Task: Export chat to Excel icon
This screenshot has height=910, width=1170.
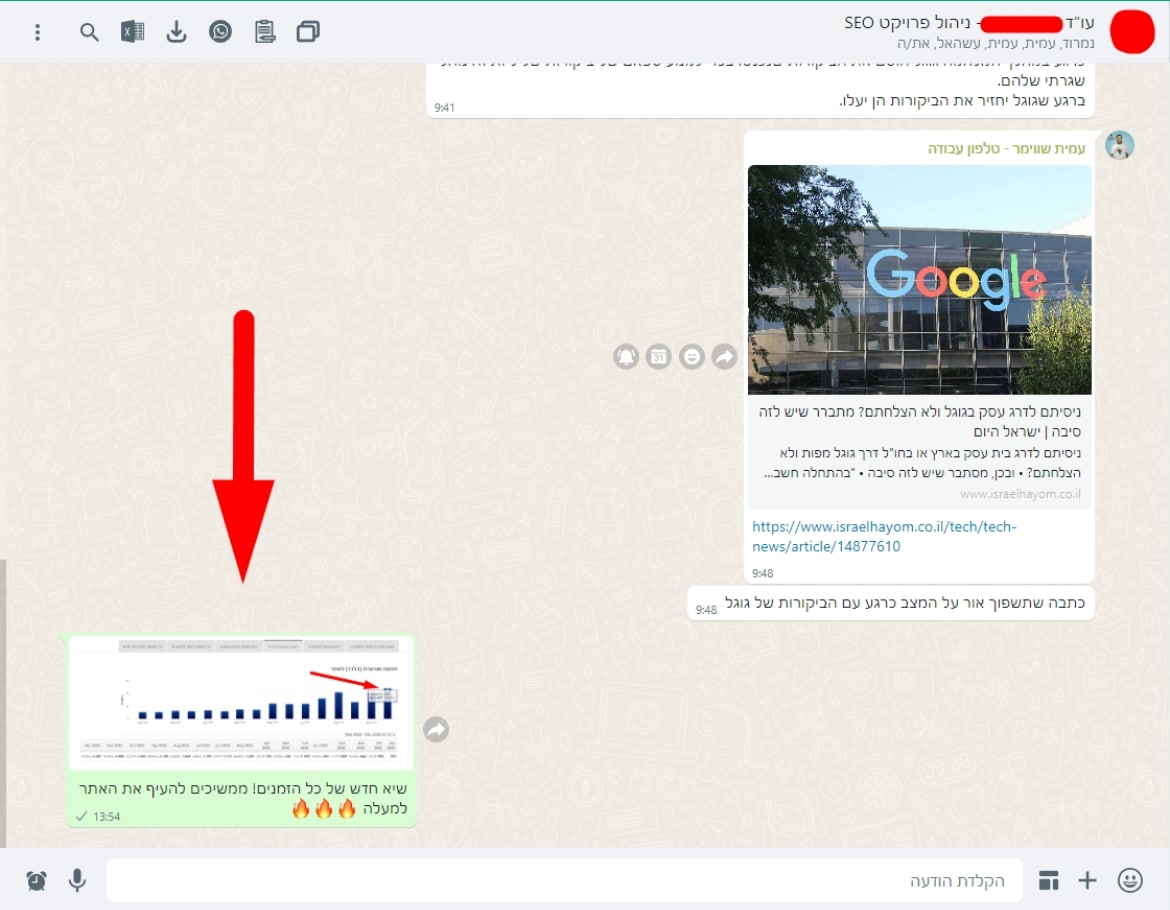Action: [x=133, y=31]
